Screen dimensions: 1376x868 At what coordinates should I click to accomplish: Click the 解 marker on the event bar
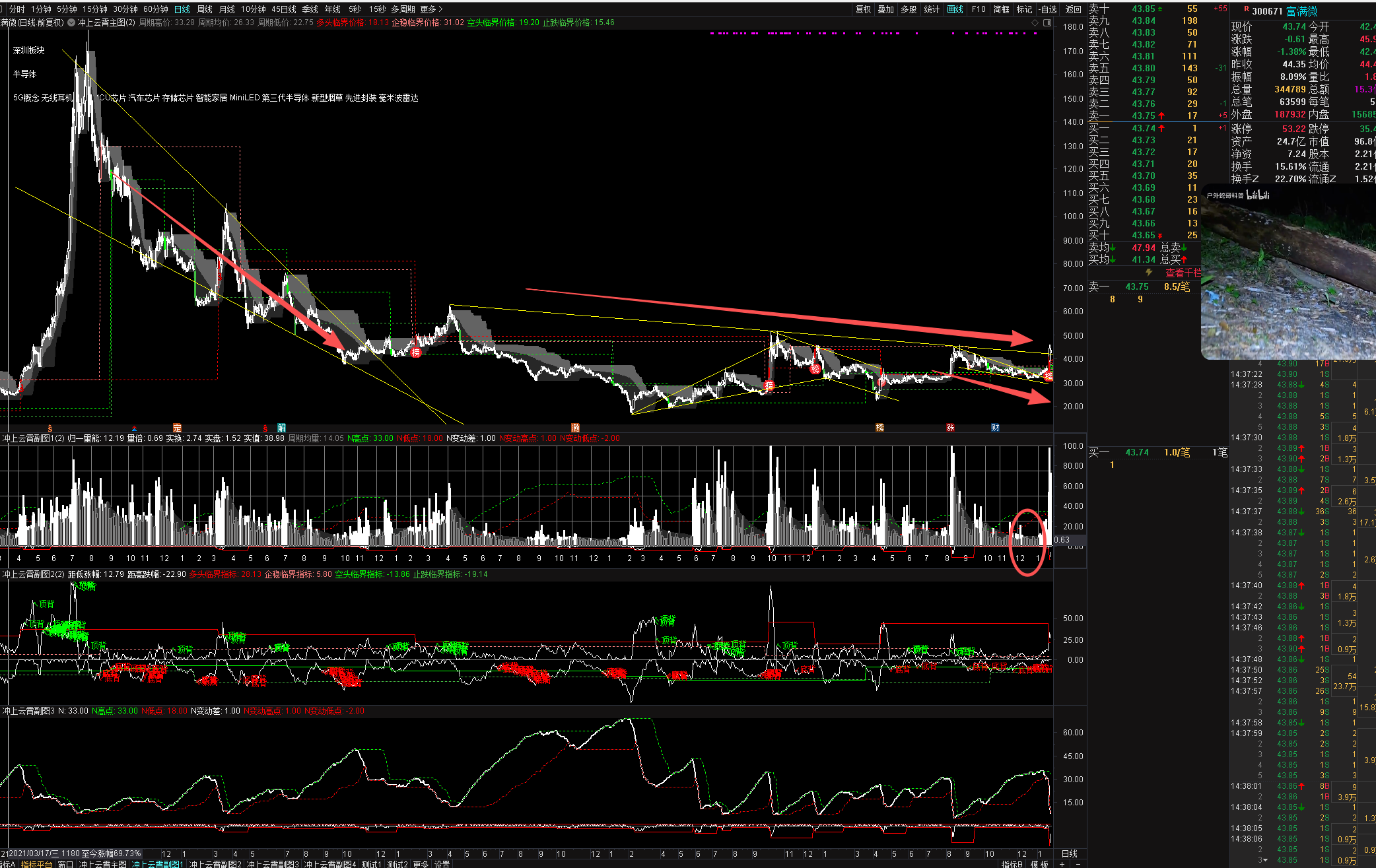click(x=282, y=428)
